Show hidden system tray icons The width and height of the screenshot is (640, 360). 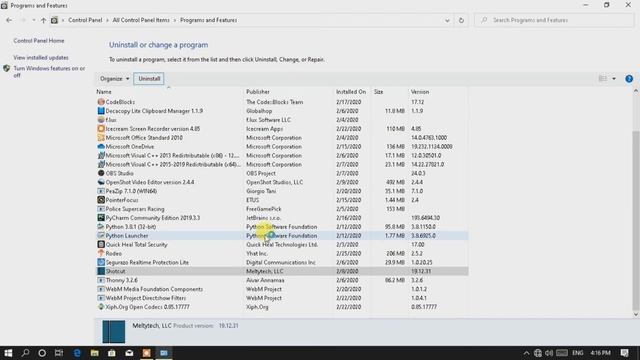pyautogui.click(x=527, y=353)
